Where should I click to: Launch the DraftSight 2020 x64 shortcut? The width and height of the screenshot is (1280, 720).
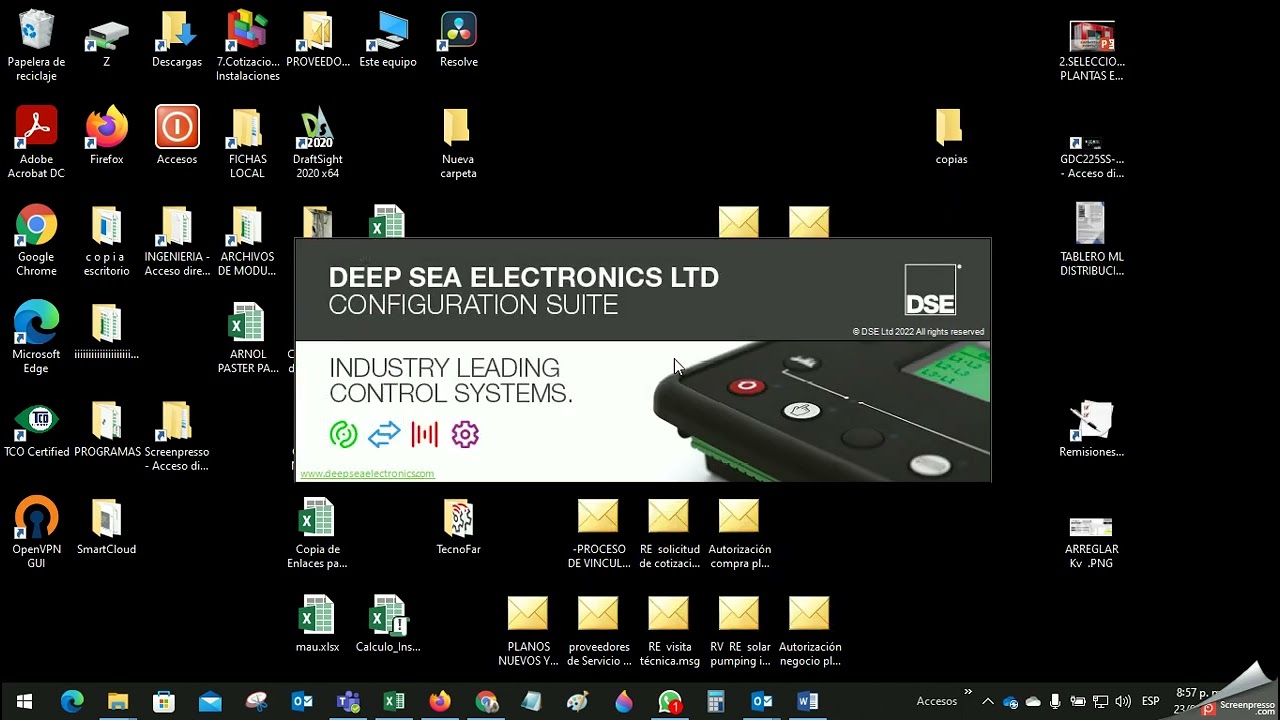pos(317,143)
